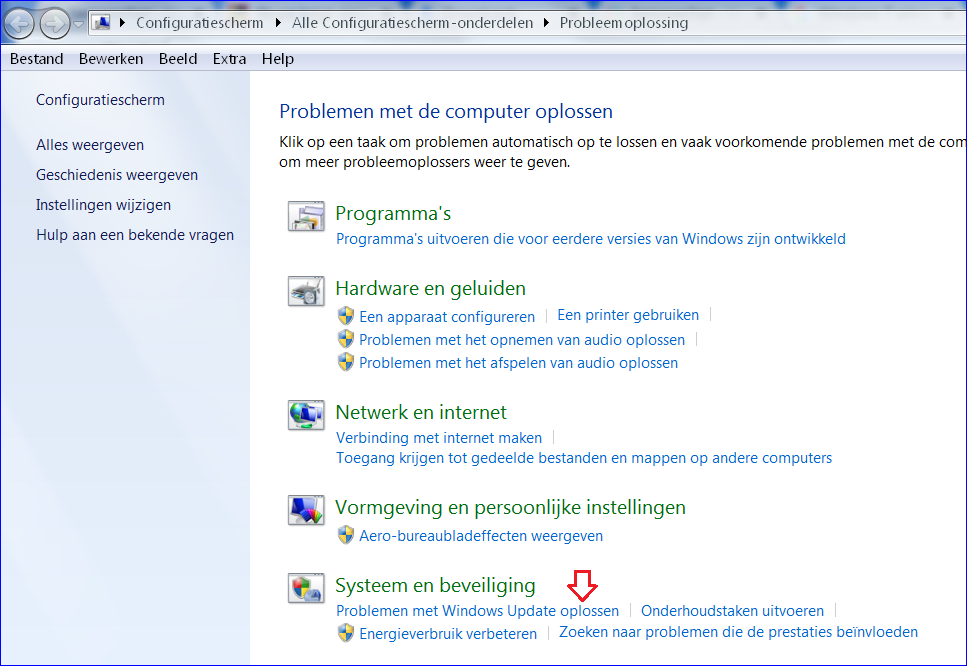Click the Programma's category icon
The image size is (967, 666).
306,216
